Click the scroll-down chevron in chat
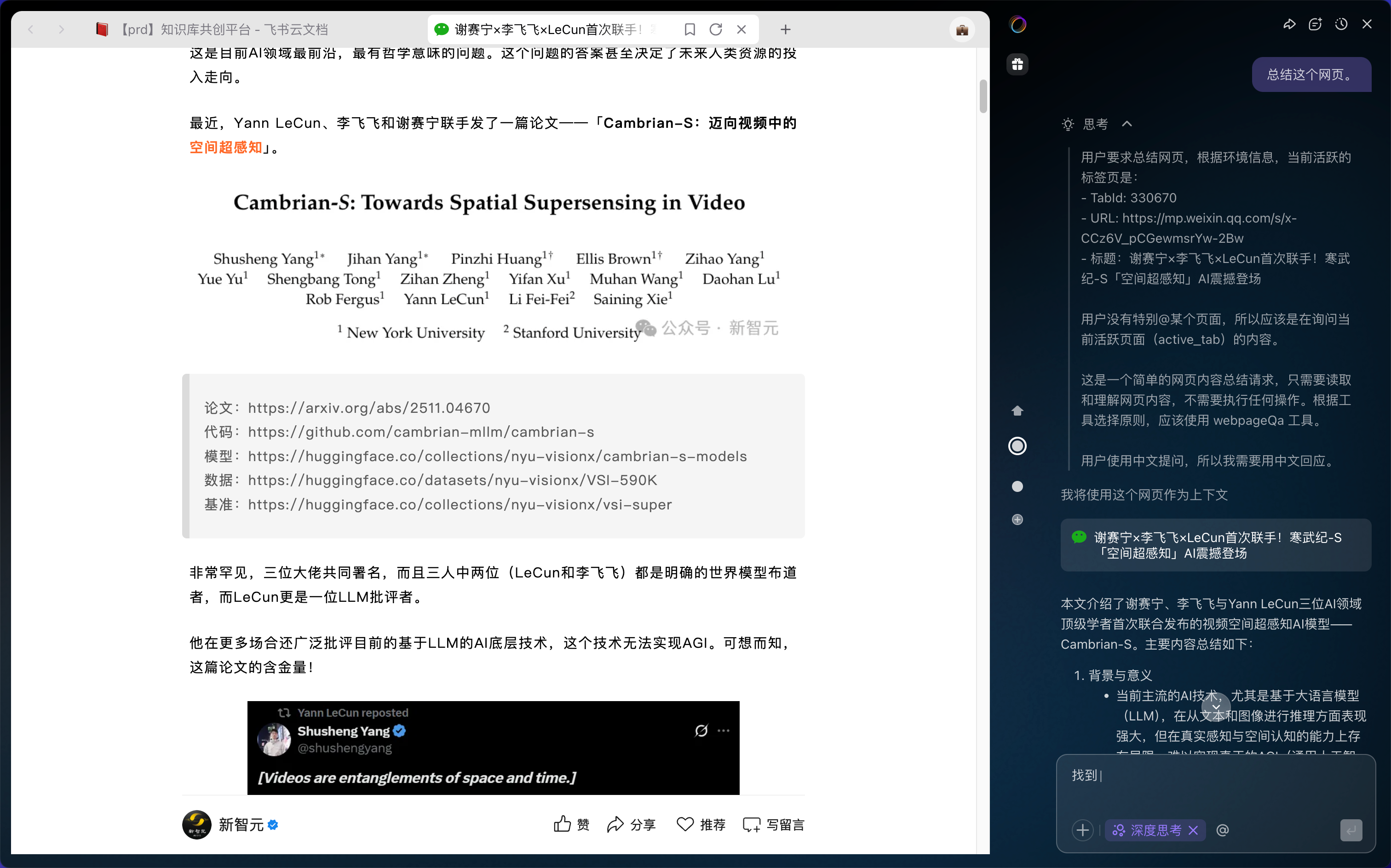Screen dimensions: 1391x868 coord(1216,707)
